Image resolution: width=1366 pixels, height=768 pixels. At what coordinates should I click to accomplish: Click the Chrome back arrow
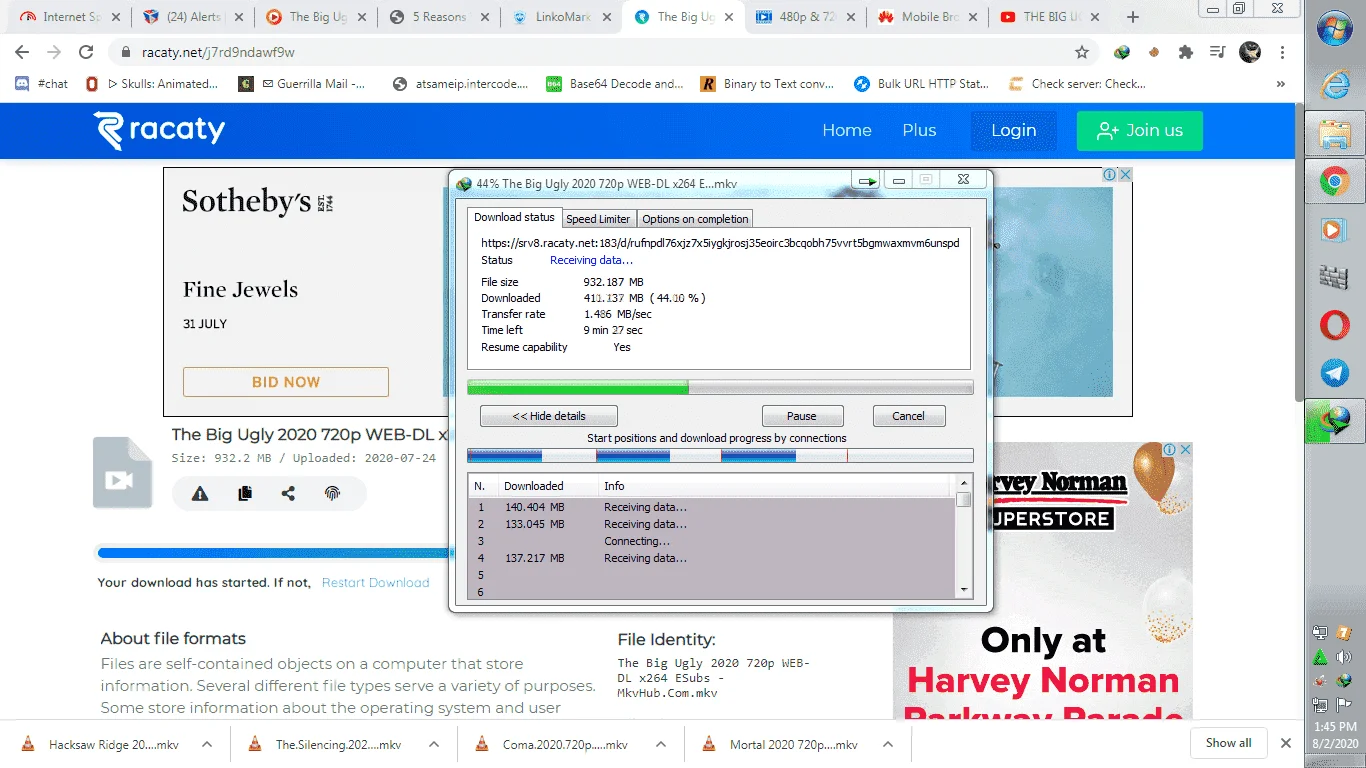coord(22,52)
